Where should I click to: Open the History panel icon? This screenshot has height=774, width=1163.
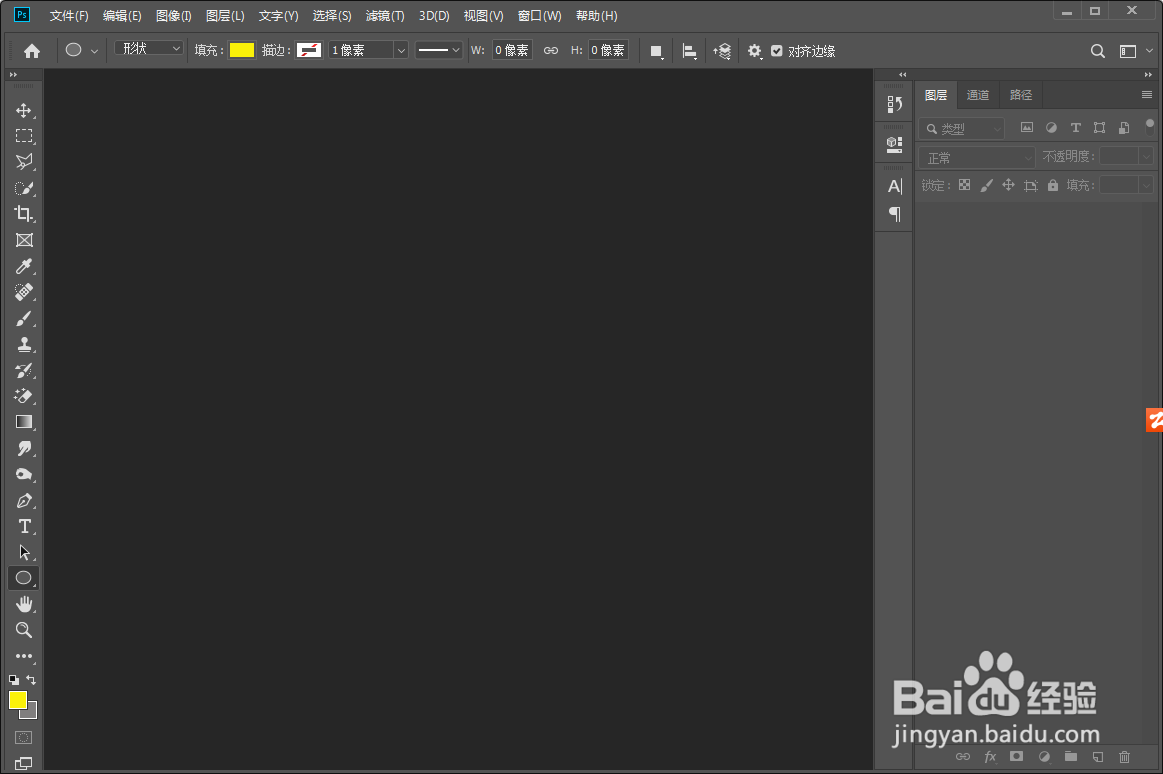click(x=895, y=105)
